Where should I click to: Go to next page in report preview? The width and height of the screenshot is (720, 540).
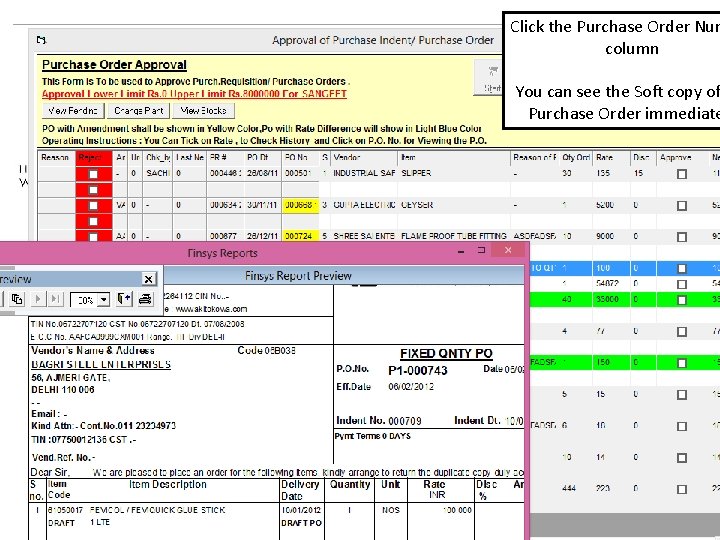coord(38,299)
